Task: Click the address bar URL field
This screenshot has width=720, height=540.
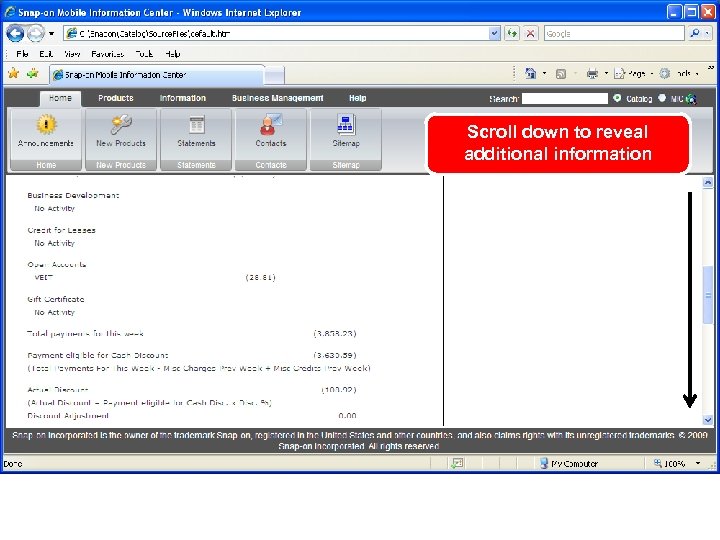Action: [x=277, y=34]
